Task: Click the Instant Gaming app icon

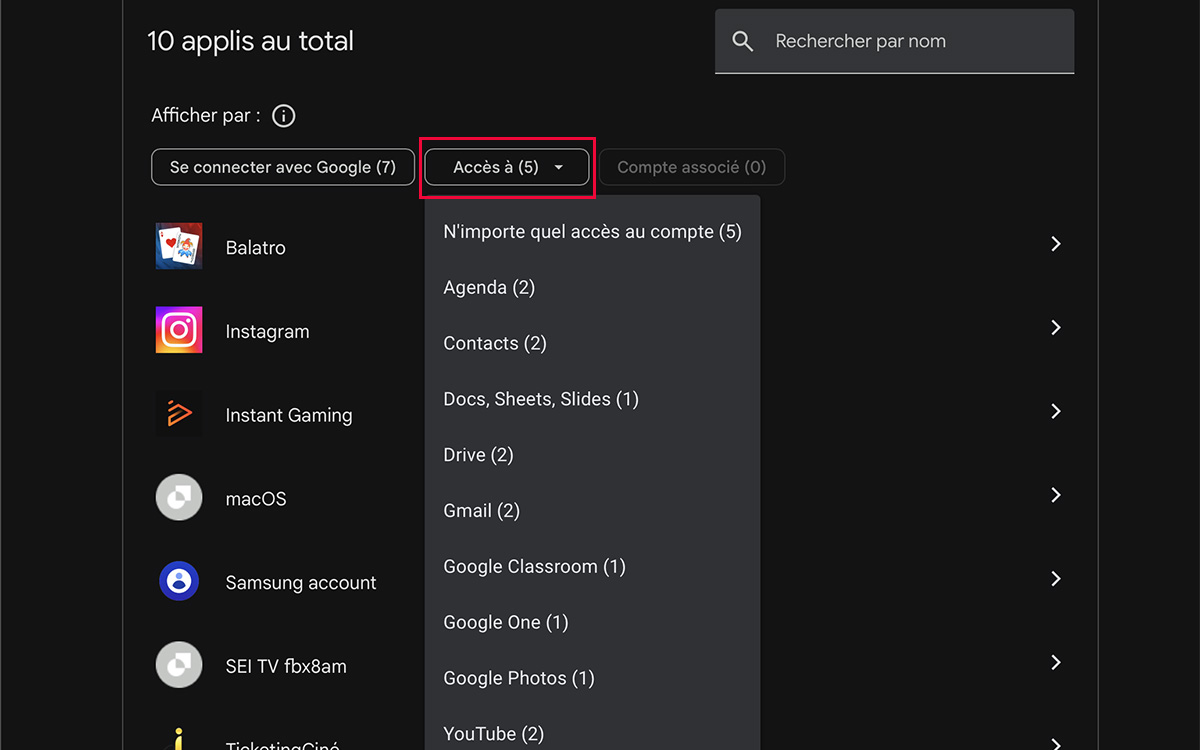Action: click(179, 414)
